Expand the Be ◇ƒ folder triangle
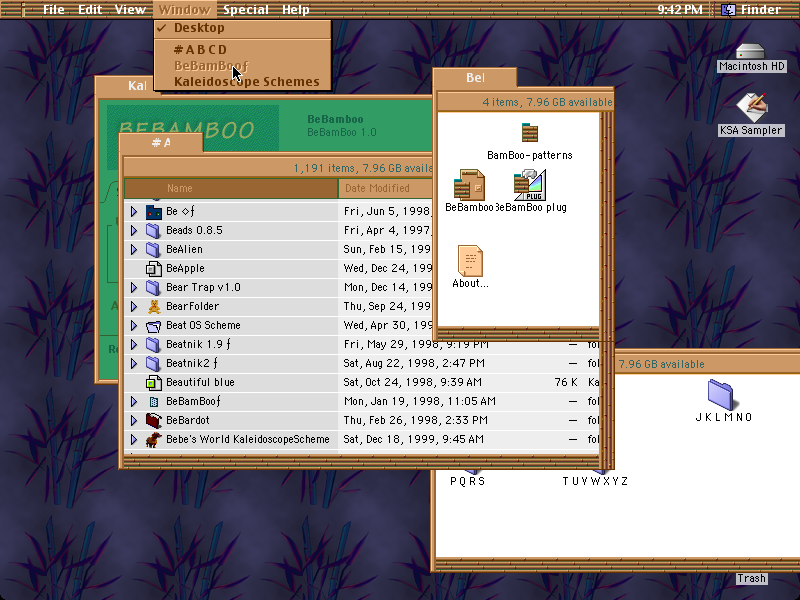This screenshot has height=600, width=800. coord(134,211)
